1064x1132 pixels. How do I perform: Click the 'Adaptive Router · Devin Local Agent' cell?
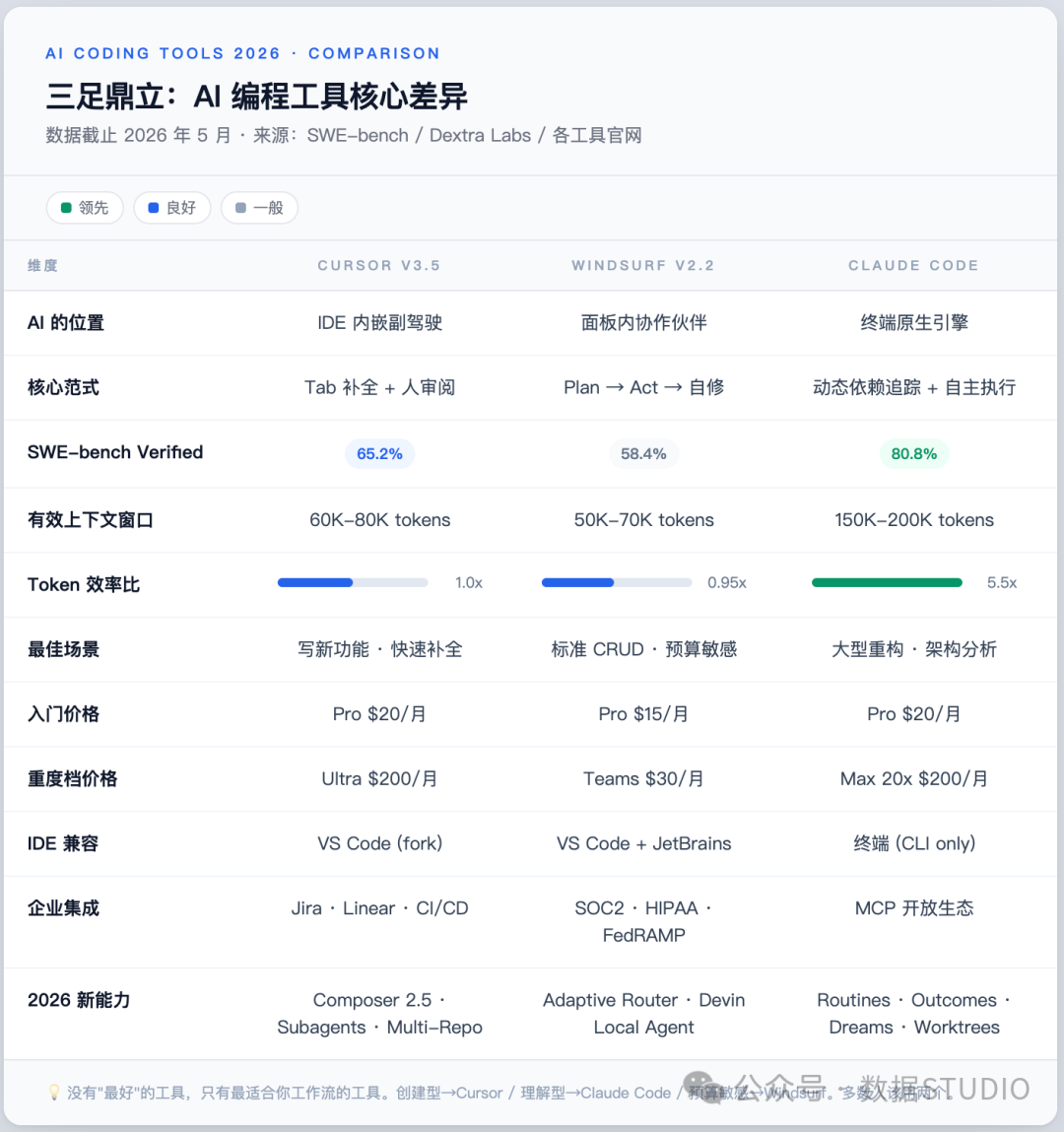644,1014
